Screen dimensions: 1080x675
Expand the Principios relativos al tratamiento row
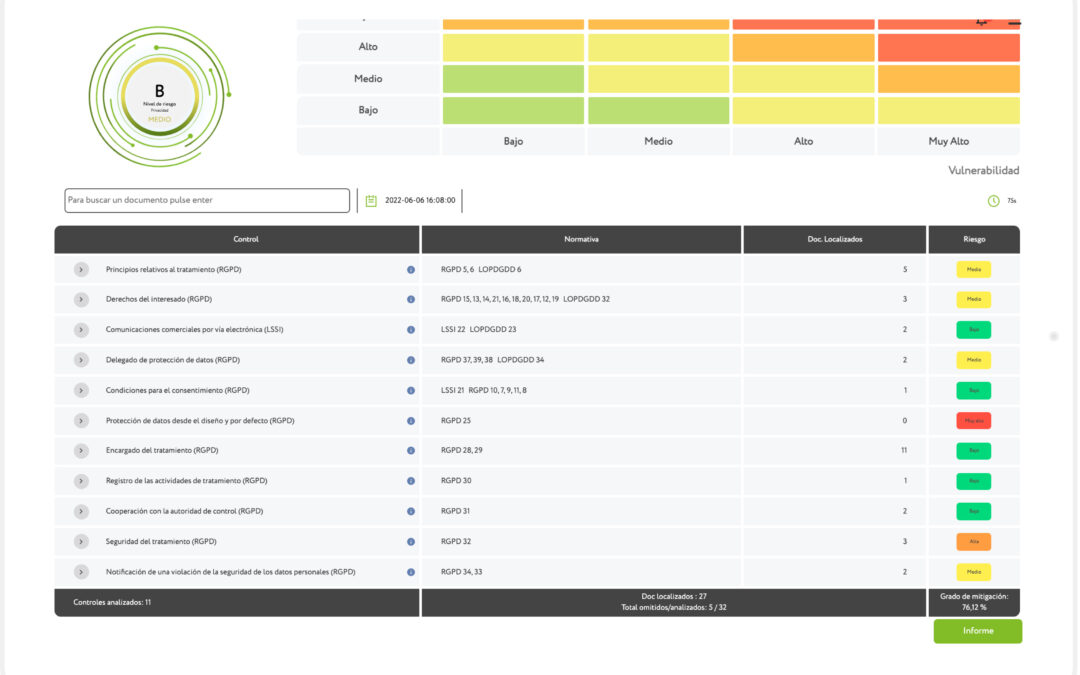(x=81, y=270)
